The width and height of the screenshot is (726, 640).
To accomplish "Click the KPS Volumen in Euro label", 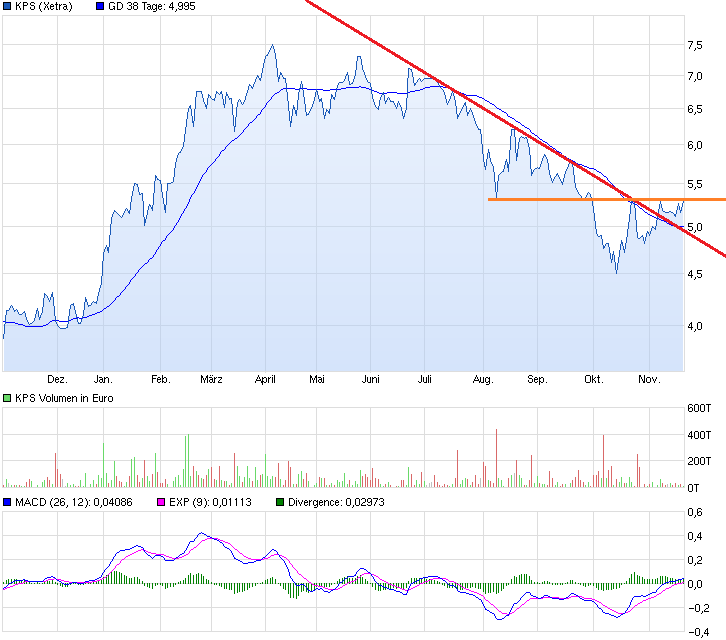I will 64,398.
